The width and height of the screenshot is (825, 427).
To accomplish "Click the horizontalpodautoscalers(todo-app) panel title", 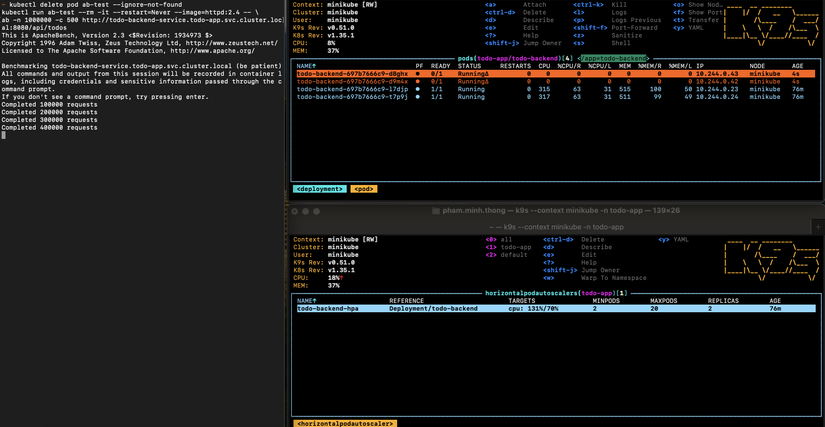I will pyautogui.click(x=556, y=293).
